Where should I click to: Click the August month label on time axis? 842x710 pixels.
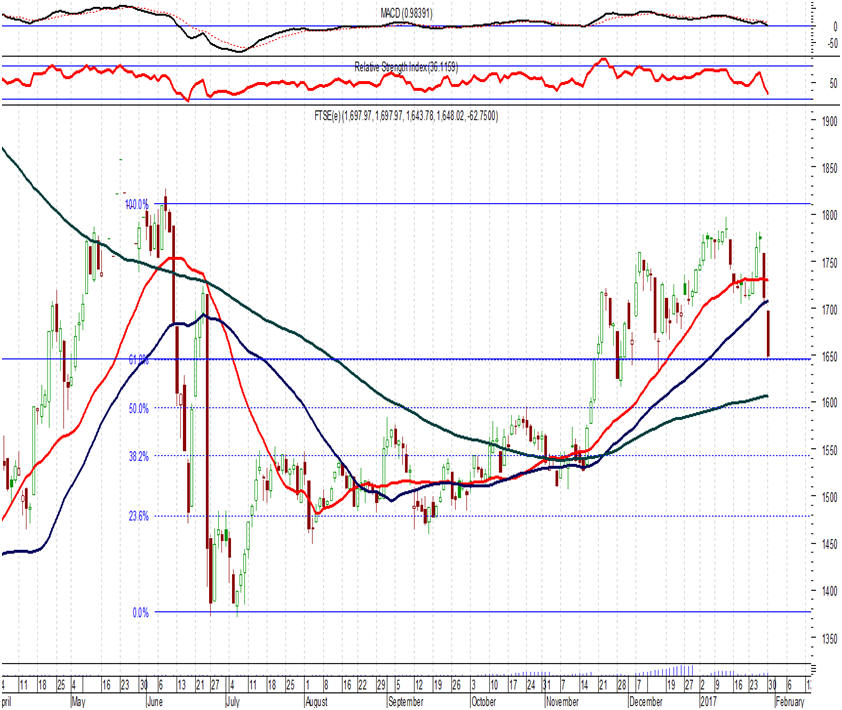316,702
